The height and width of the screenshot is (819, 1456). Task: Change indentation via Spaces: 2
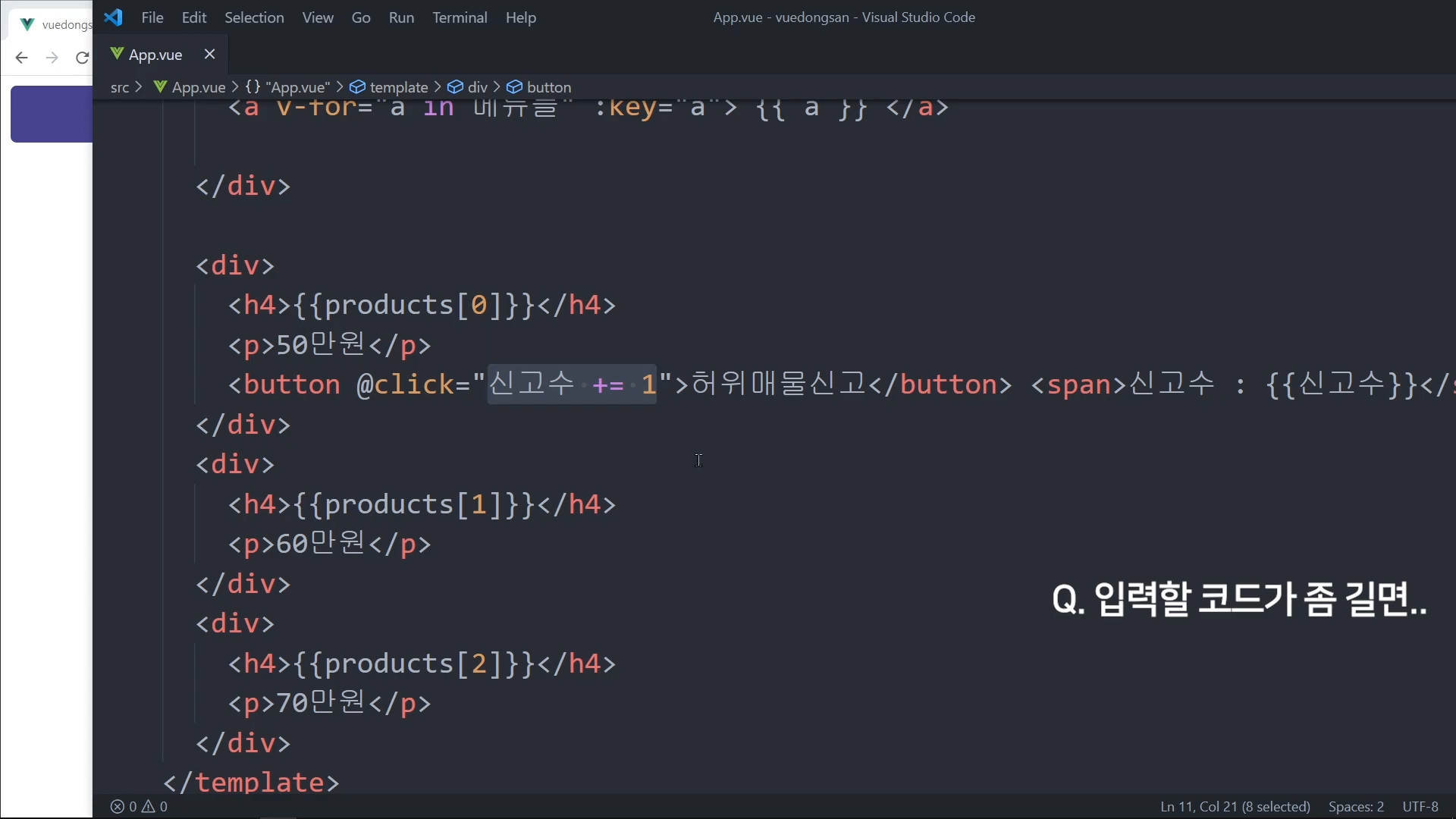(1356, 806)
